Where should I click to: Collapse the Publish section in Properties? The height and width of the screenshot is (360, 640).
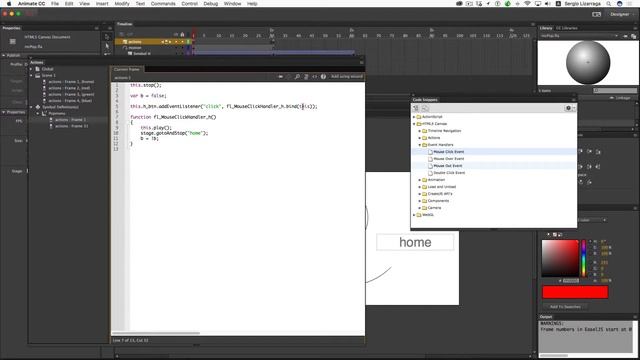[4, 55]
